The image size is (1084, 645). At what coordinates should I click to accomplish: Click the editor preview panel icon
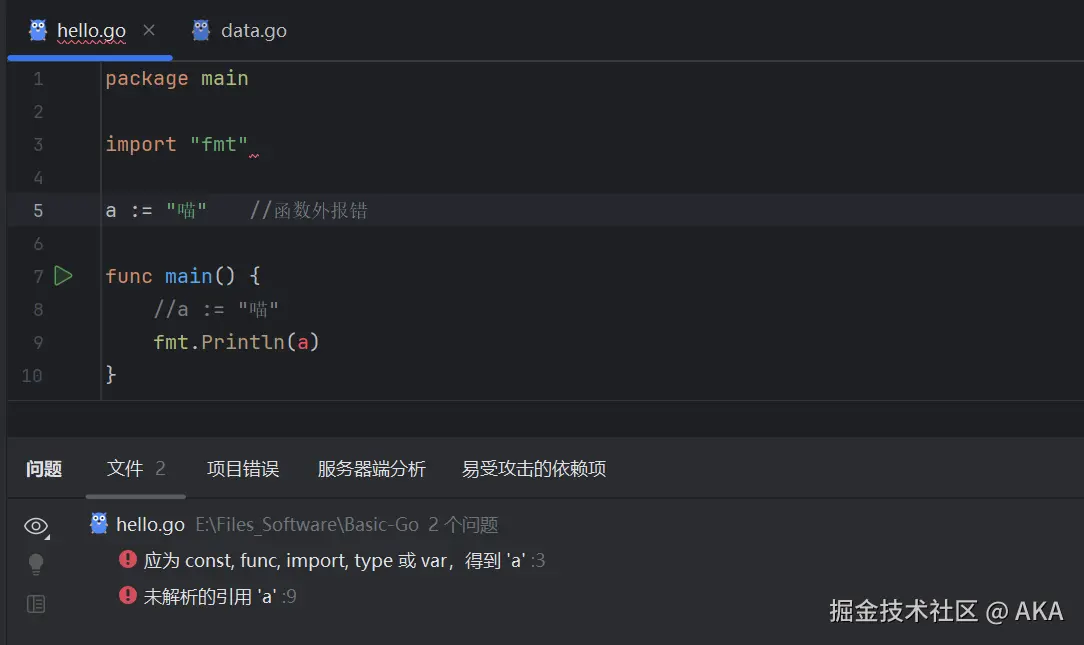pyautogui.click(x=36, y=604)
